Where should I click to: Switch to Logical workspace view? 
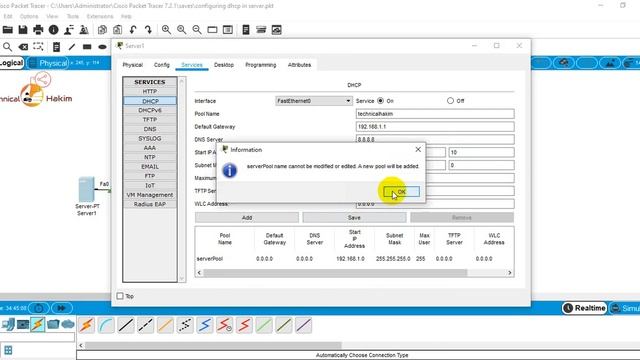(x=11, y=63)
